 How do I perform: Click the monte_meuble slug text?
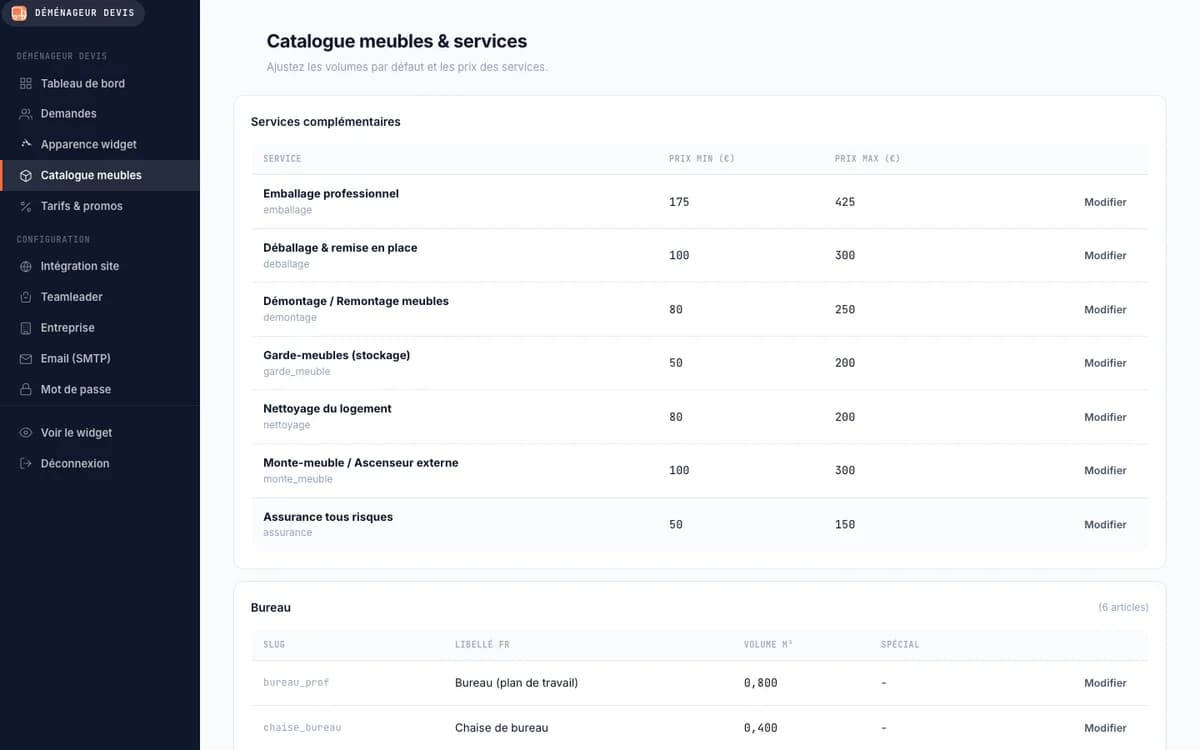point(298,479)
